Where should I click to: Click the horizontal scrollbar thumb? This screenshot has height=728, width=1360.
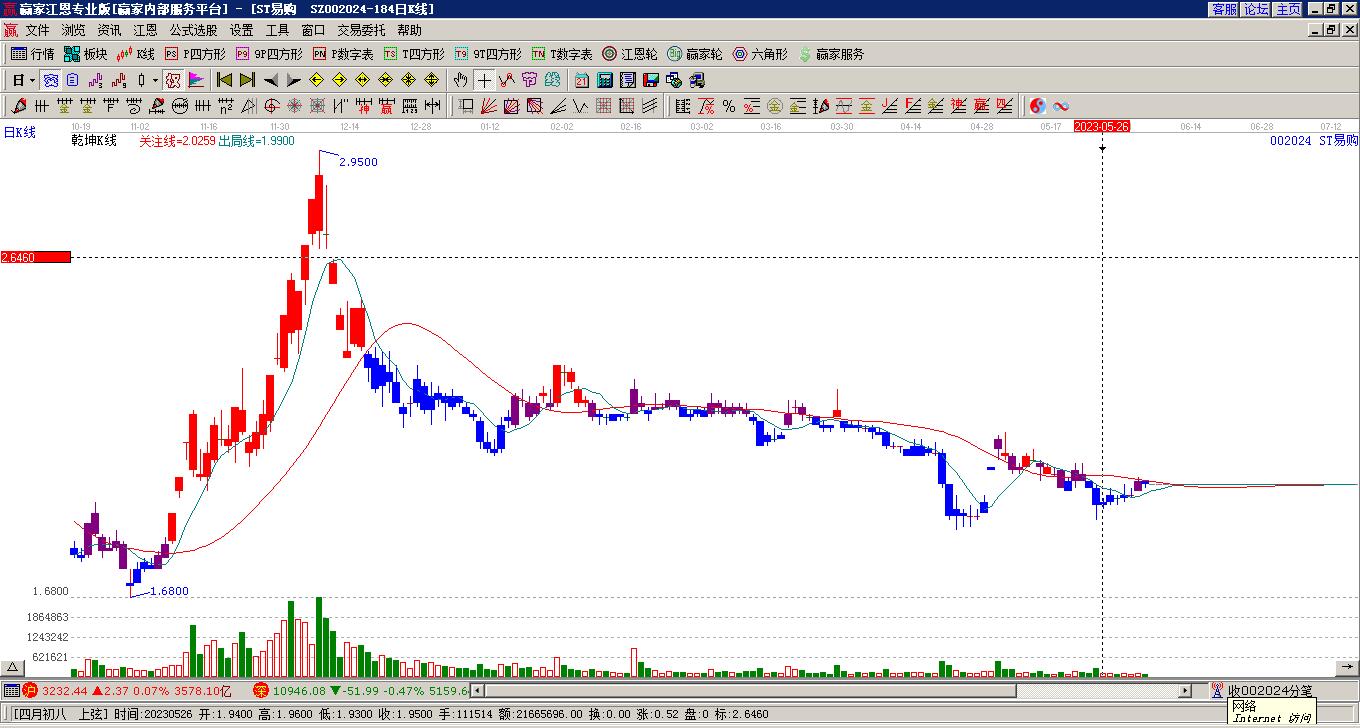[x=752, y=691]
